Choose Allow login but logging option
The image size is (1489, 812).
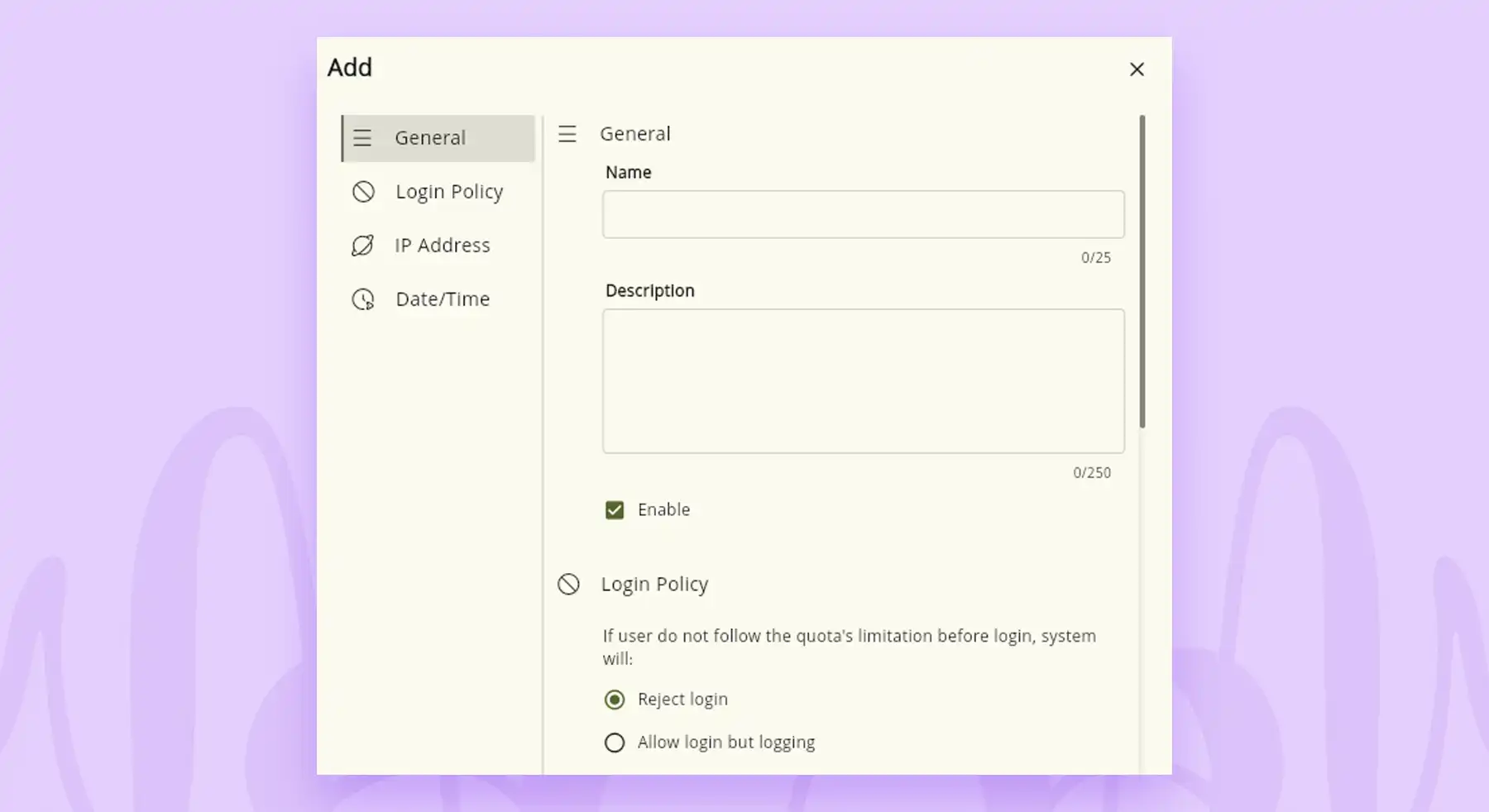pyautogui.click(x=615, y=743)
